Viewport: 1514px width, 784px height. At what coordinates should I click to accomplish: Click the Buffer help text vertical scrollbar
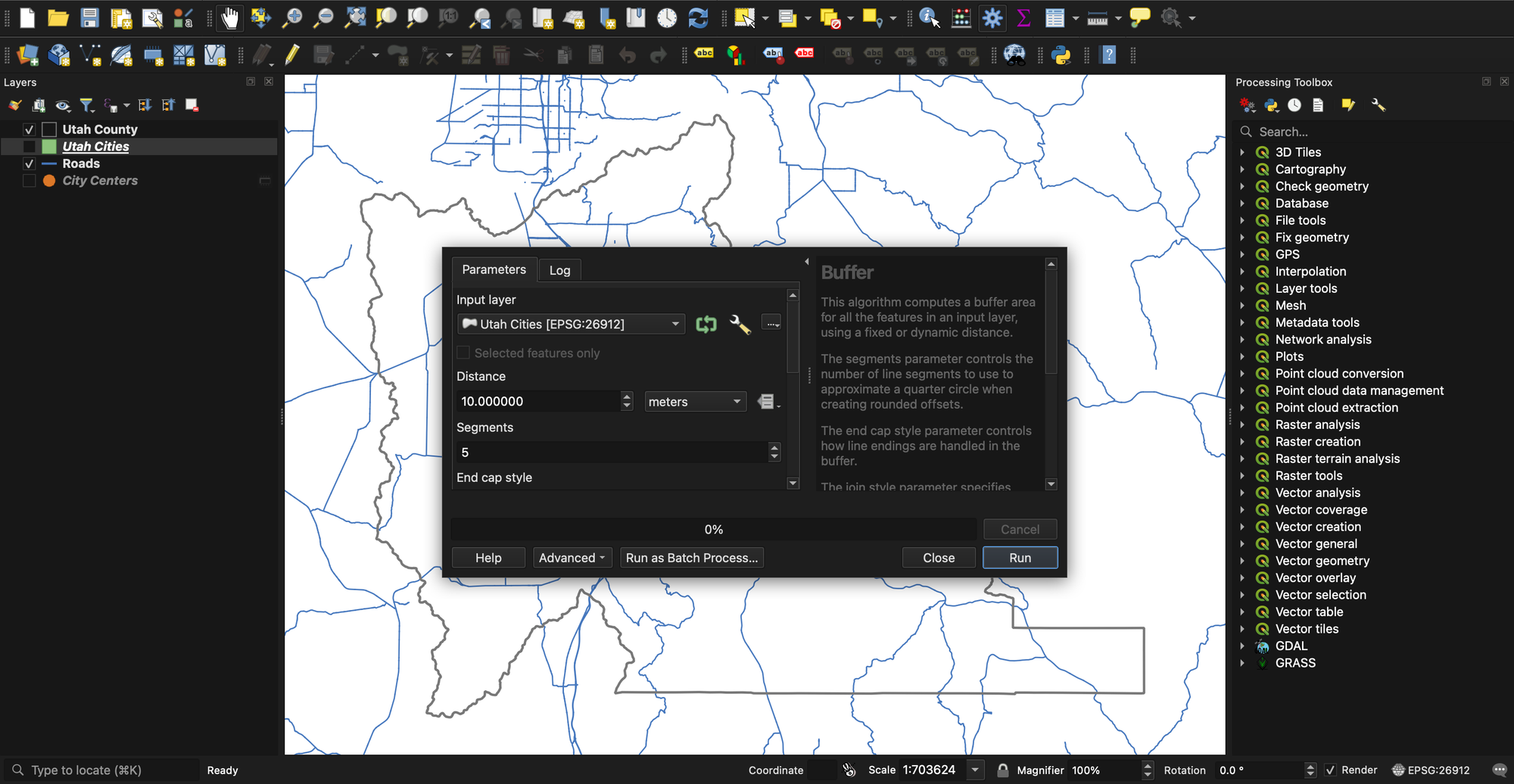click(x=1051, y=374)
